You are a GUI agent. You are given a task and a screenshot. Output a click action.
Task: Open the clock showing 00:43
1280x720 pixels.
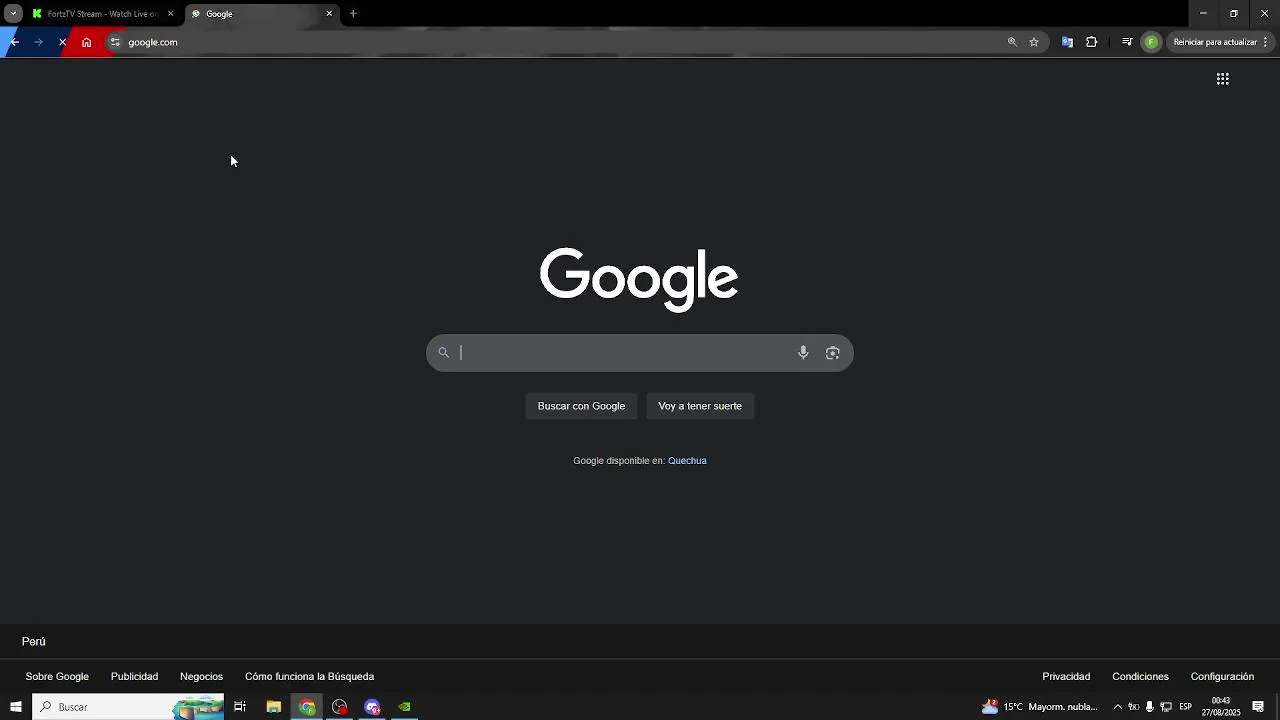[x=1221, y=707]
